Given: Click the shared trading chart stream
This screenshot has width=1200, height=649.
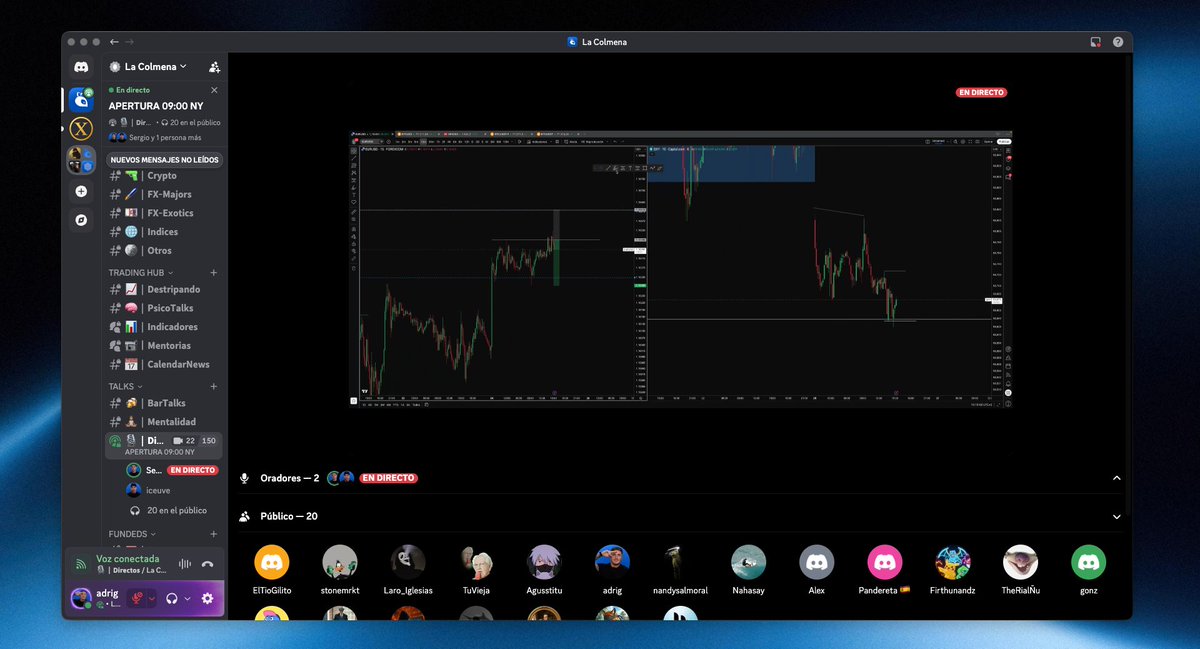Looking at the screenshot, I should click(681, 268).
